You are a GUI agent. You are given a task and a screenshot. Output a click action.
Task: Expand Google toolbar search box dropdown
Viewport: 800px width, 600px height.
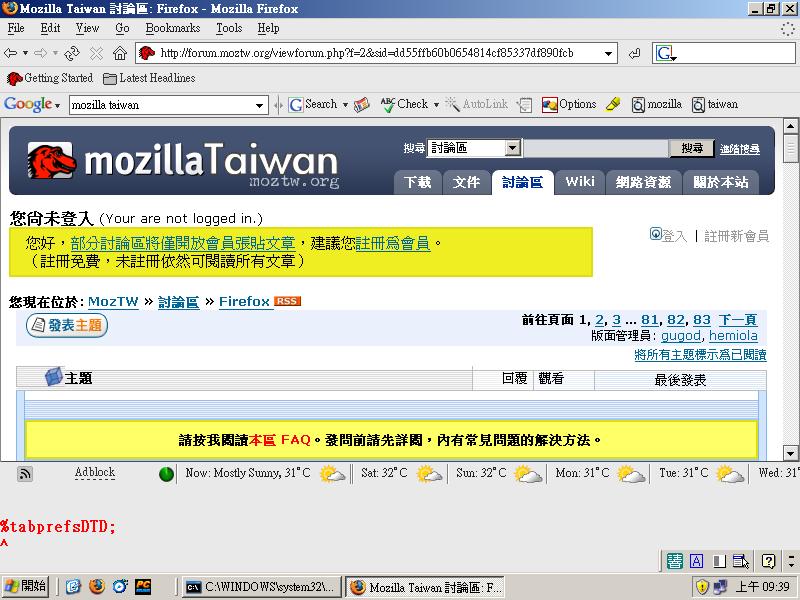click(260, 106)
